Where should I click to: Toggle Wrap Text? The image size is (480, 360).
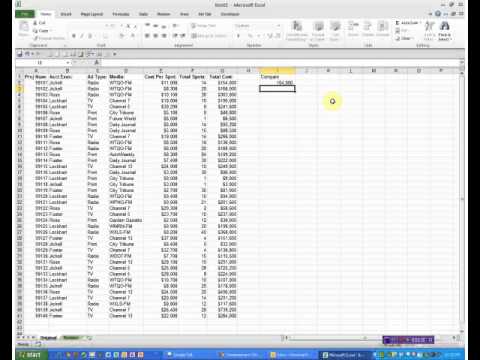(x=204, y=26)
